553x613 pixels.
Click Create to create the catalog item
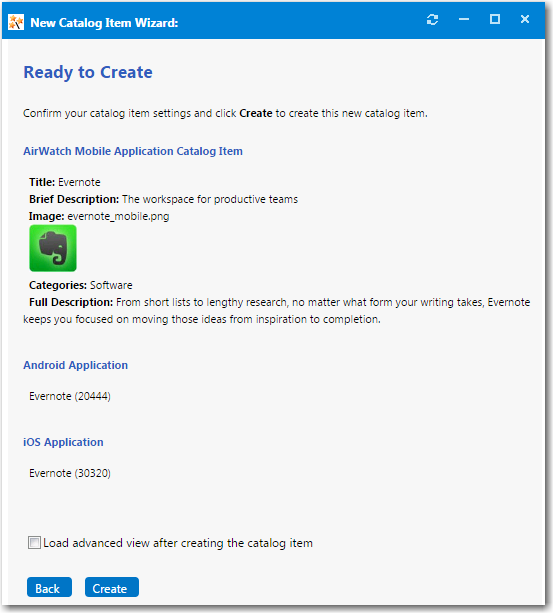(x=112, y=587)
